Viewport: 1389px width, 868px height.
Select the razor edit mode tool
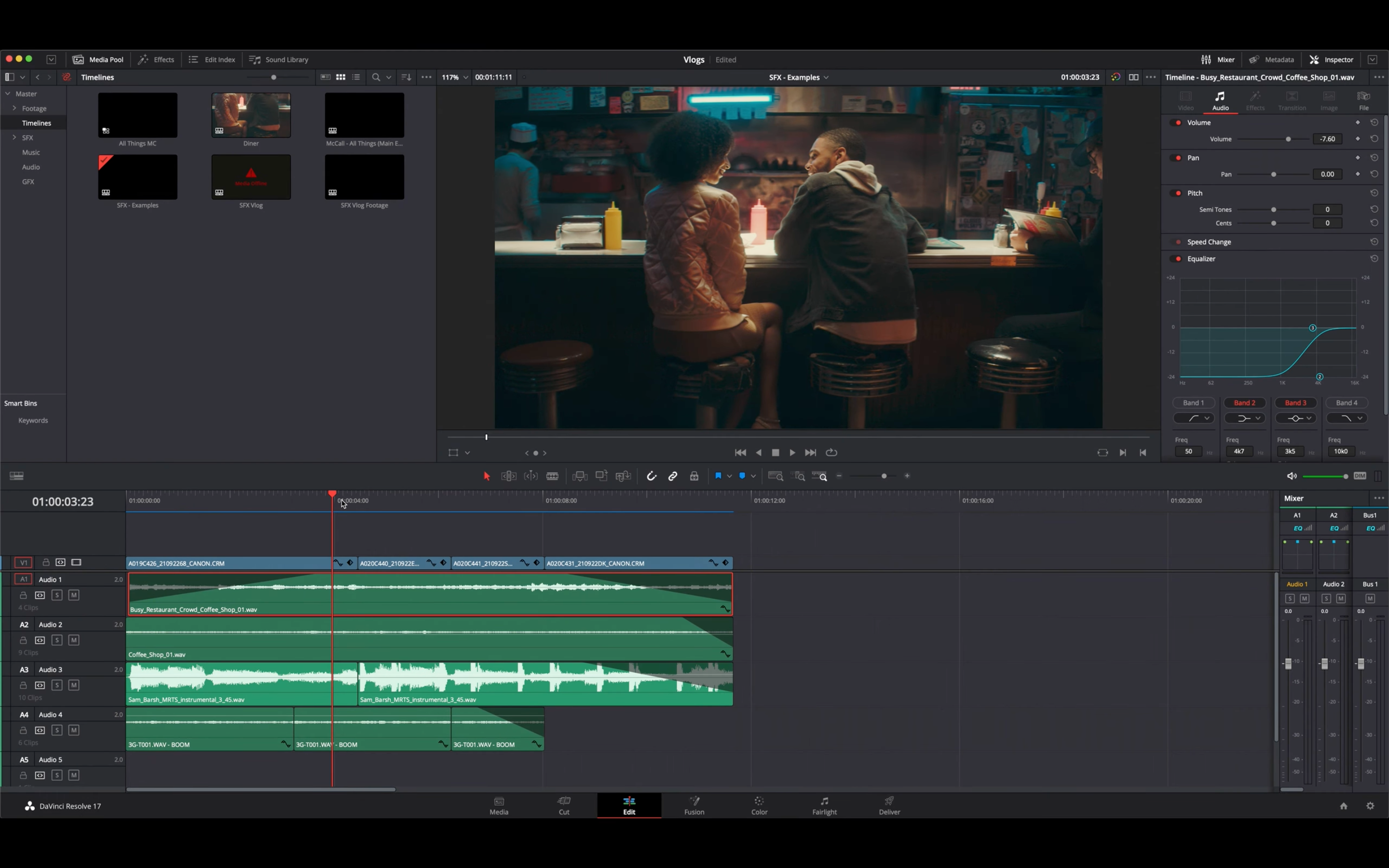click(x=553, y=476)
